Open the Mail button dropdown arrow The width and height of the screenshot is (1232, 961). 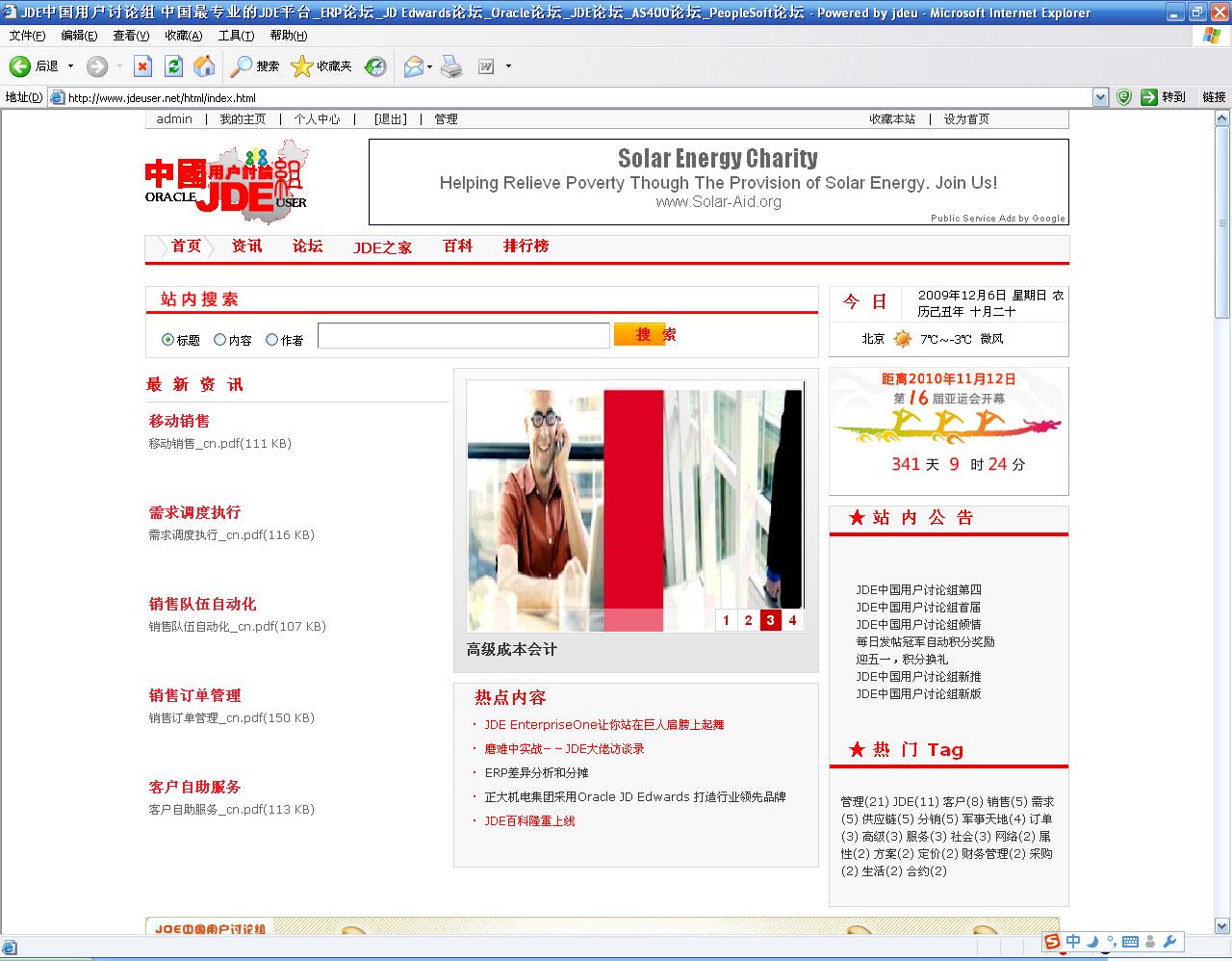pos(429,66)
